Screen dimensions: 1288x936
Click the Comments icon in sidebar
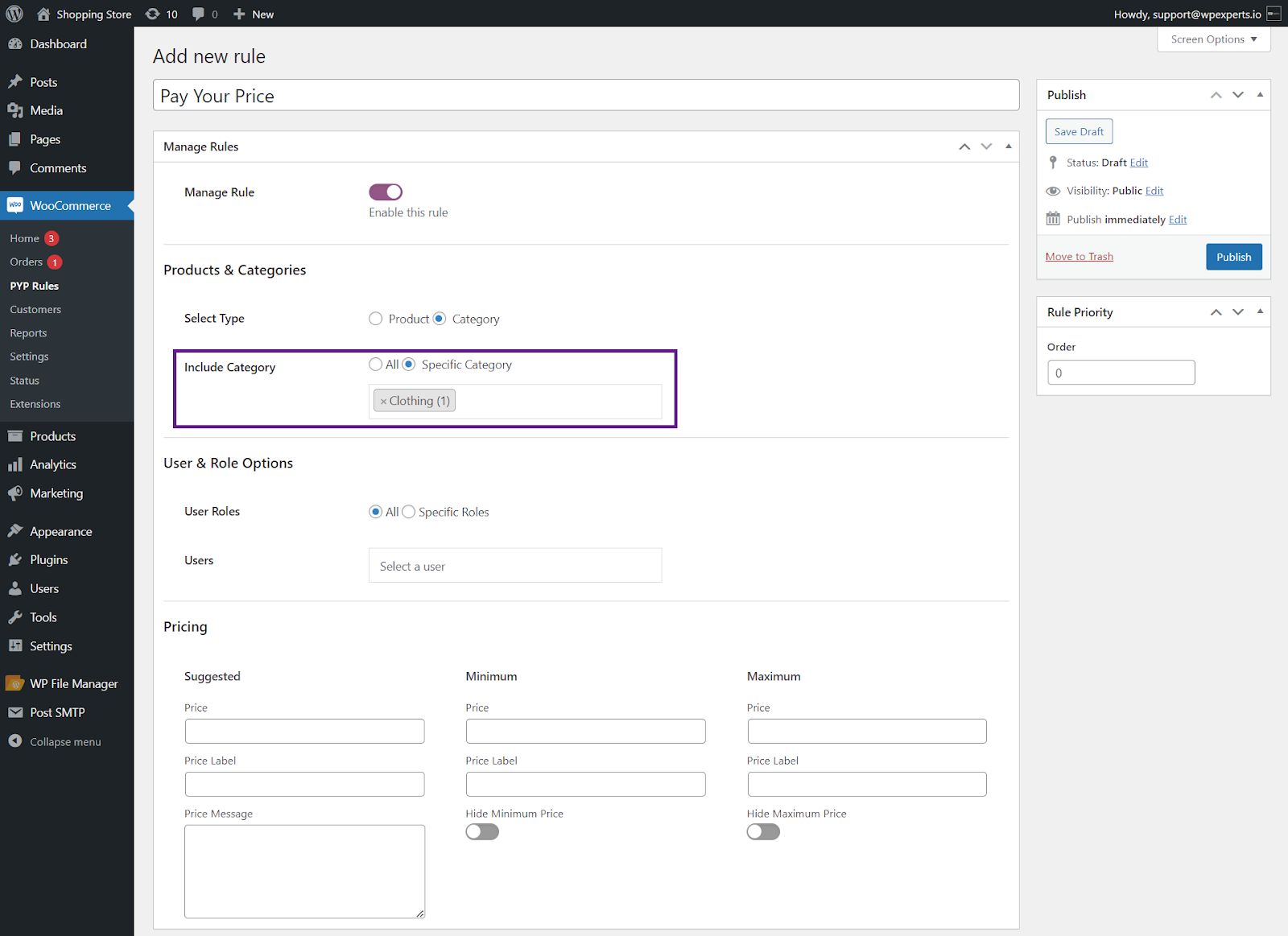point(15,168)
